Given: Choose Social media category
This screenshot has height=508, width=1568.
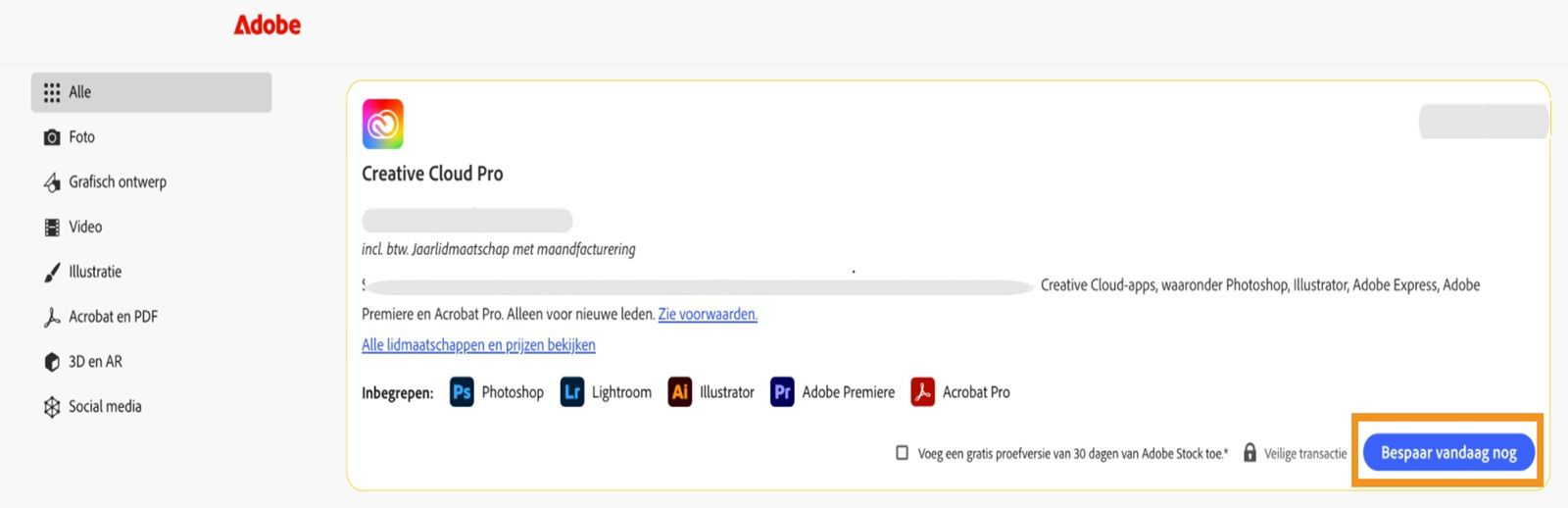Looking at the screenshot, I should 92,407.
